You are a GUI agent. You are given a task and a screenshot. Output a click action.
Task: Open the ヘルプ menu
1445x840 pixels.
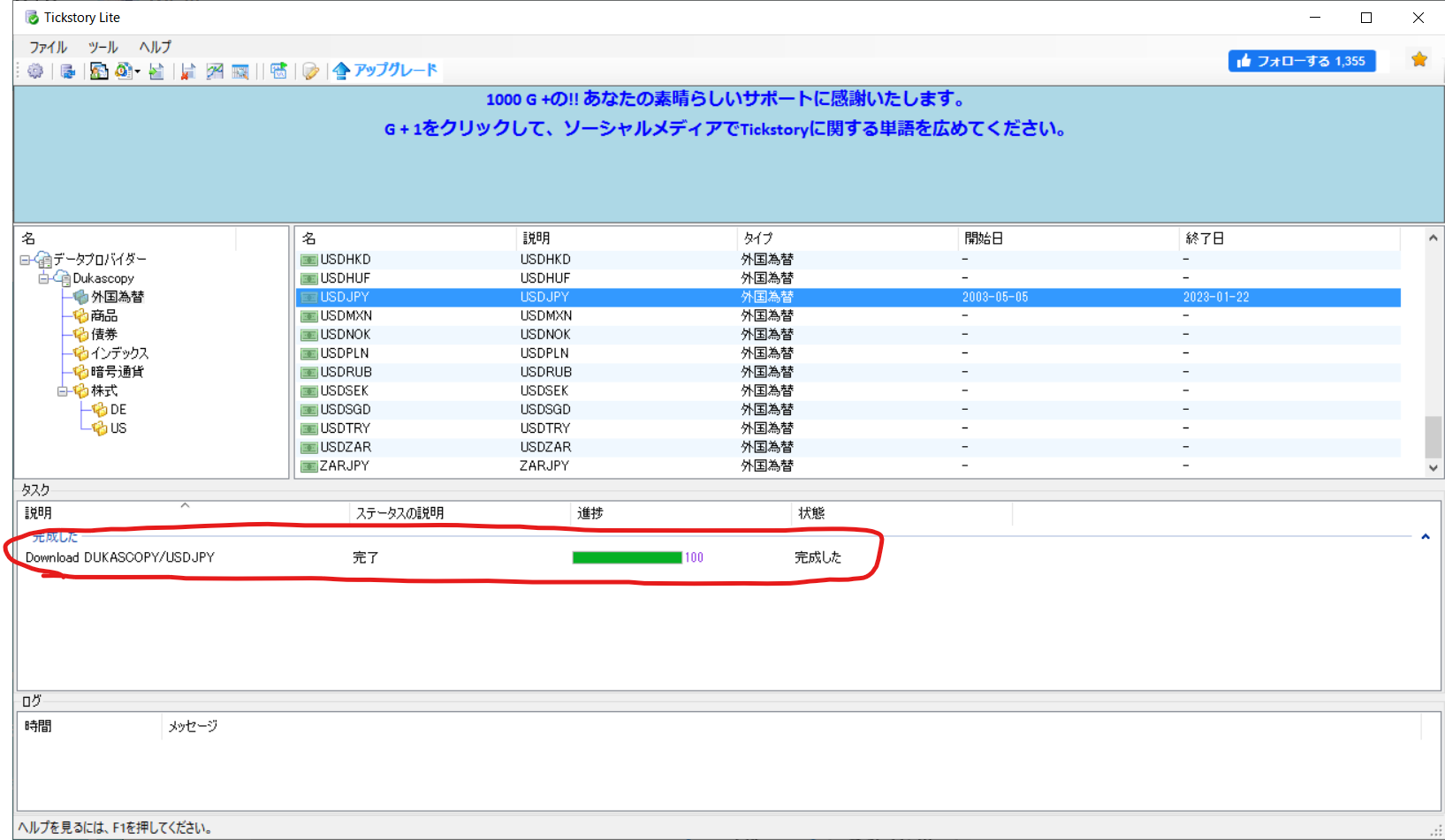click(x=155, y=47)
